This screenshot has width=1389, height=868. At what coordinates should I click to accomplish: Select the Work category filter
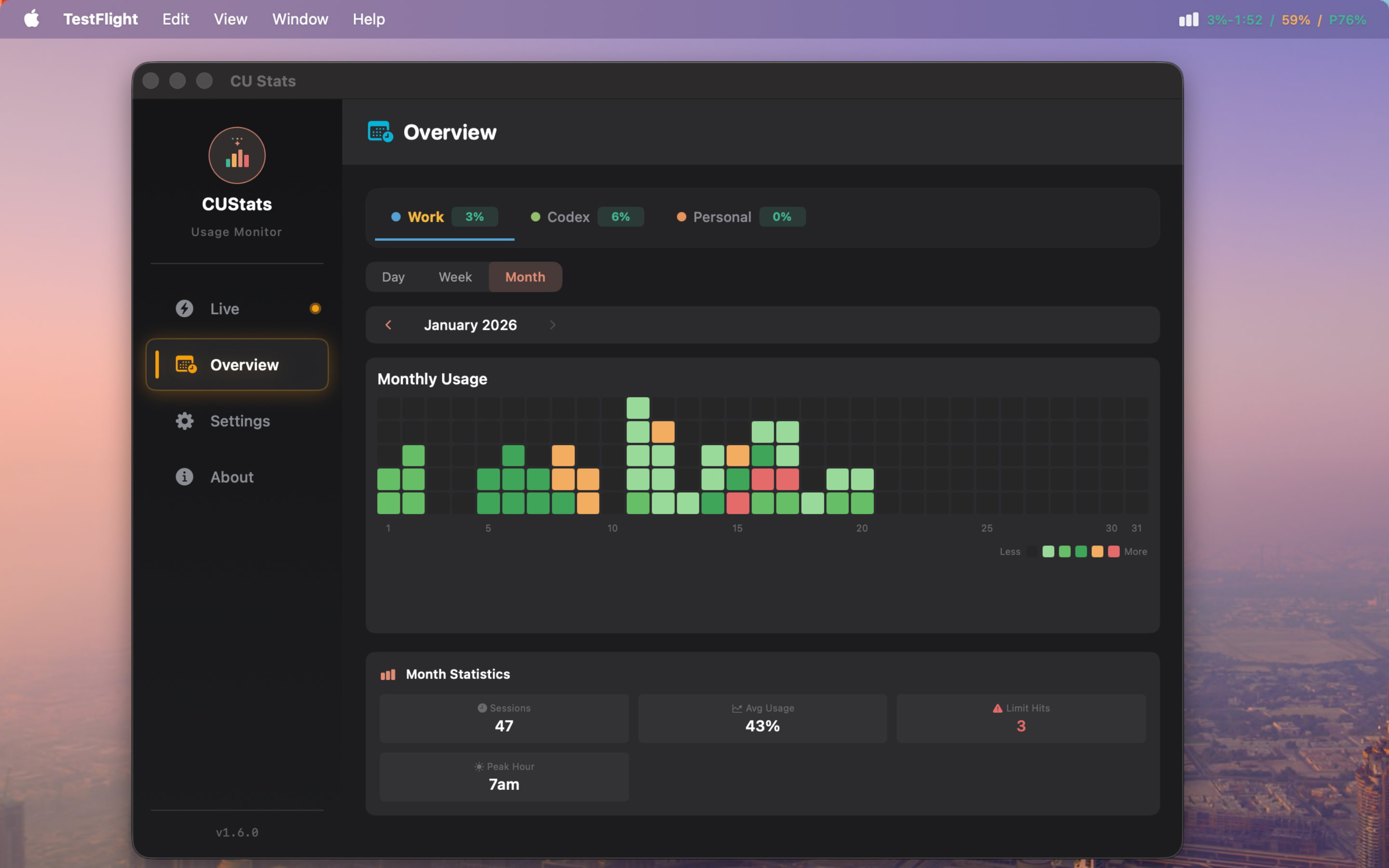click(426, 217)
